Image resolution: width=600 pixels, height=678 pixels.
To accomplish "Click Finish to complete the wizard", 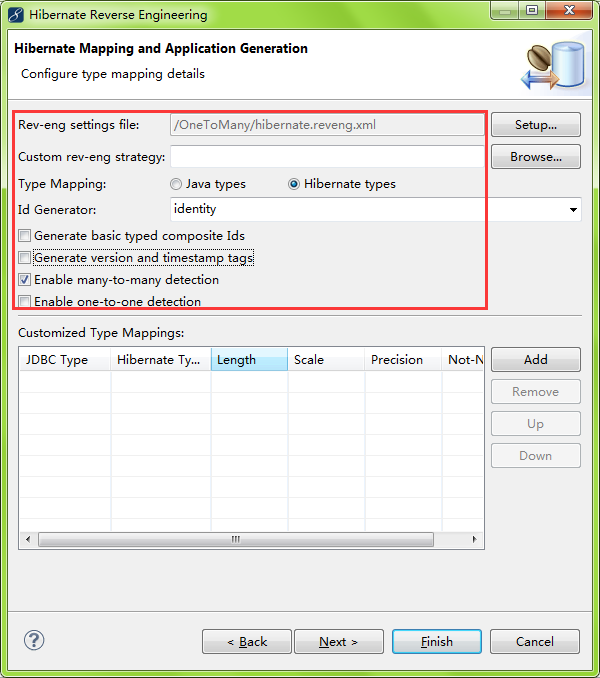I will point(437,642).
